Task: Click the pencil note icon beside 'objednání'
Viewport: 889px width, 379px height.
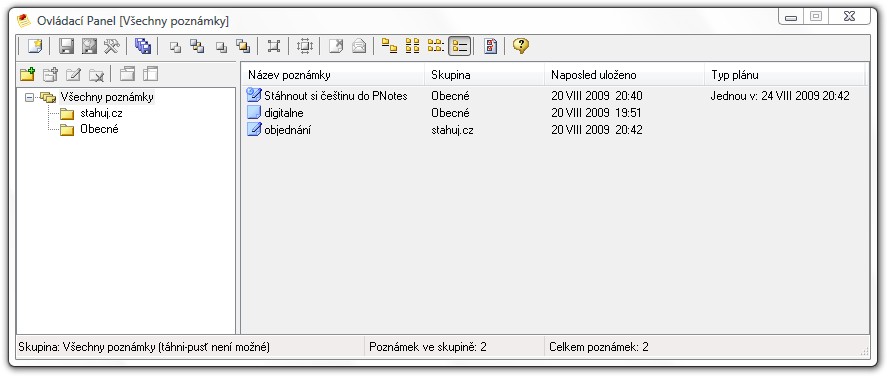Action: pyautogui.click(x=254, y=129)
